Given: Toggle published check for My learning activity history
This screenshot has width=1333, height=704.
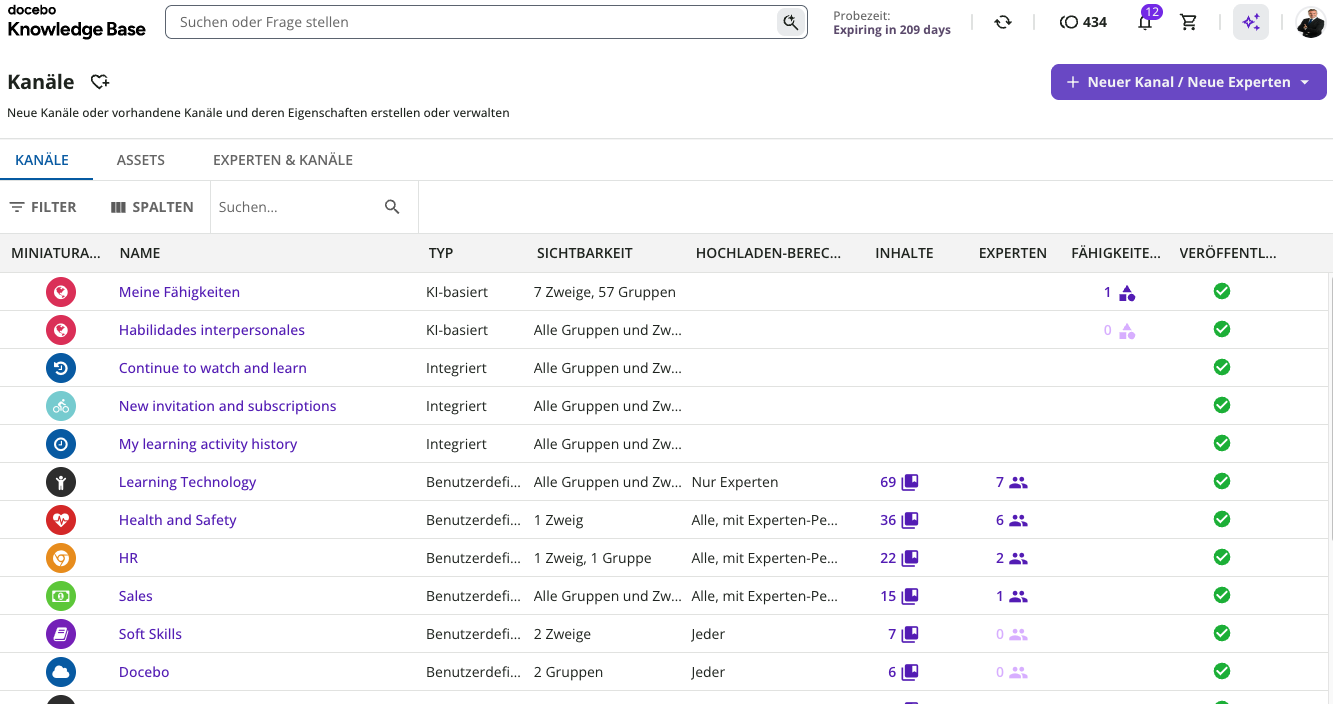Looking at the screenshot, I should click(1221, 443).
